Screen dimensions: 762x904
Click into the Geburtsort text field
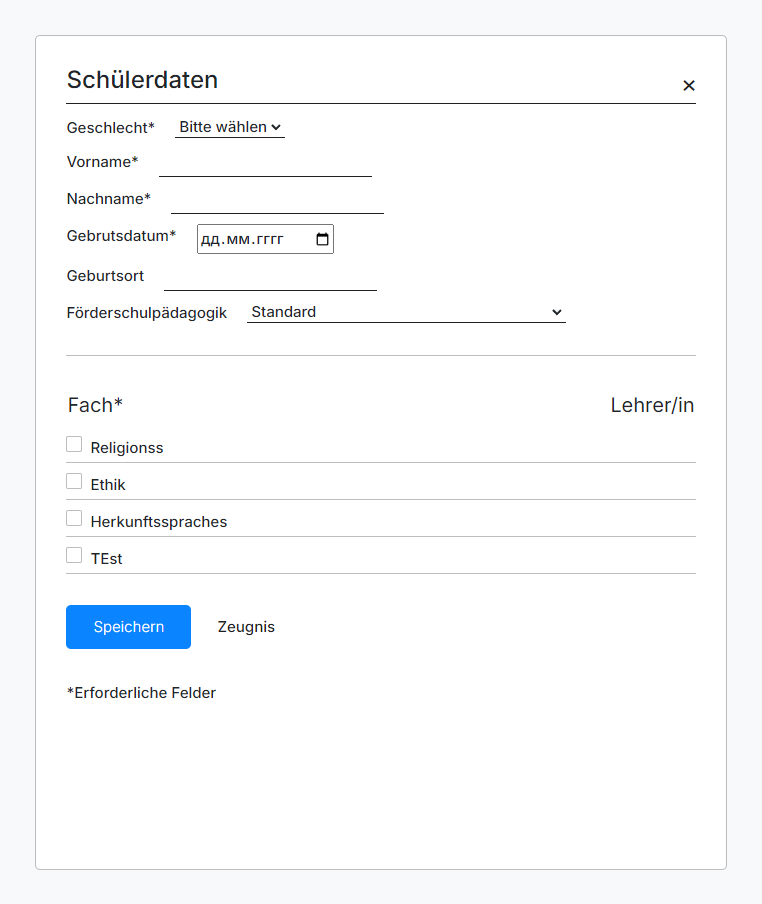pyautogui.click(x=270, y=277)
